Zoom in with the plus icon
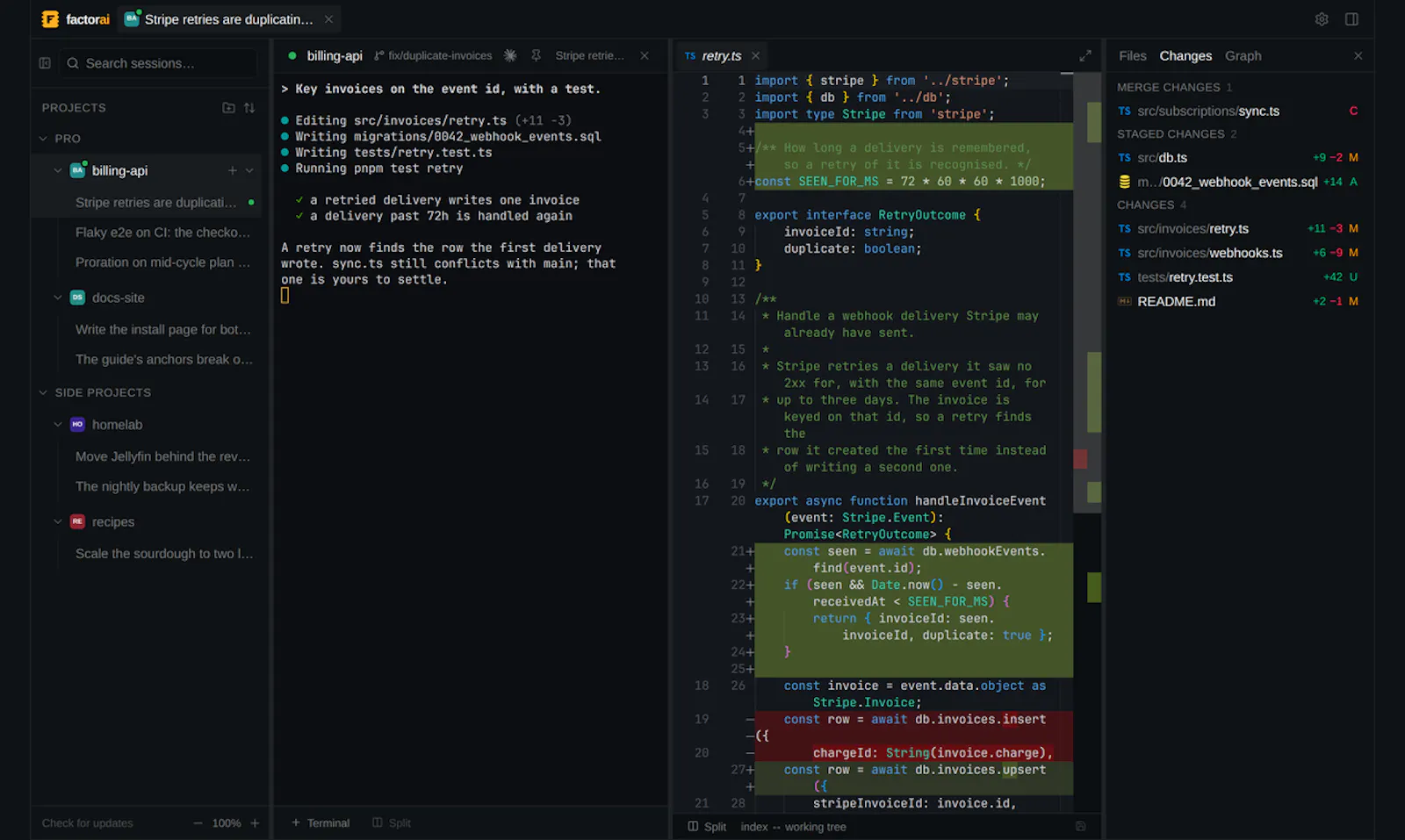The height and width of the screenshot is (840, 1405). click(x=255, y=823)
